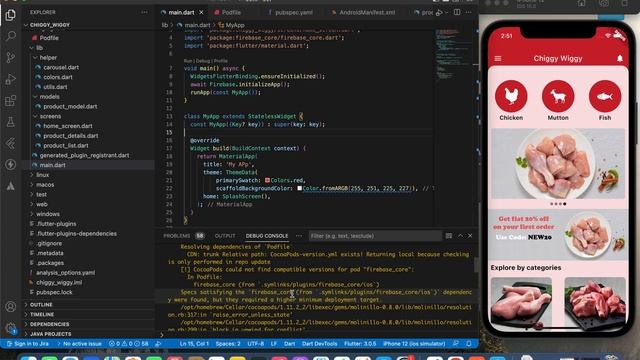Click the panel more tabs ellipsis
640x360 pixels.
point(299,236)
